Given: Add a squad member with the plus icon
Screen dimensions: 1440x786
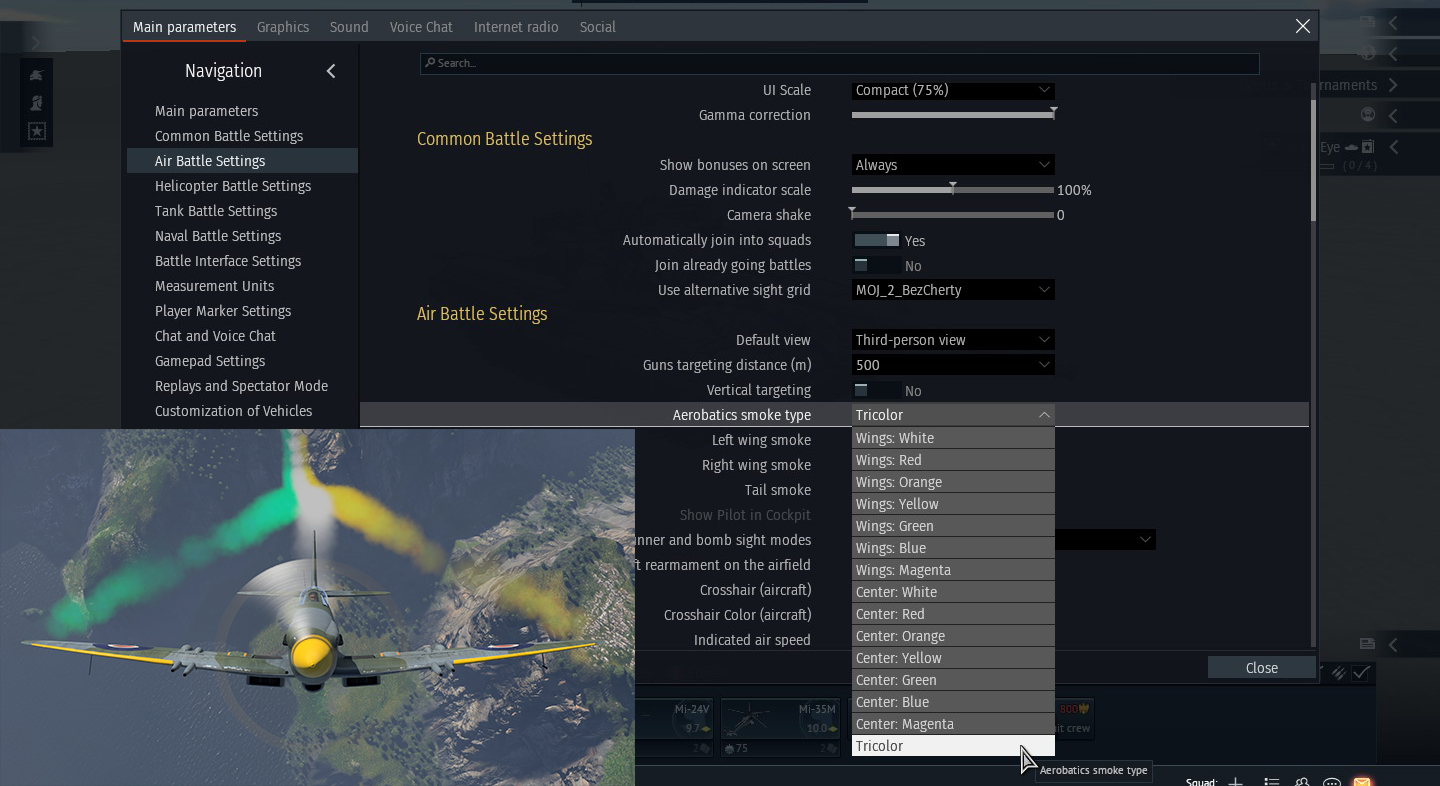Looking at the screenshot, I should (1236, 781).
